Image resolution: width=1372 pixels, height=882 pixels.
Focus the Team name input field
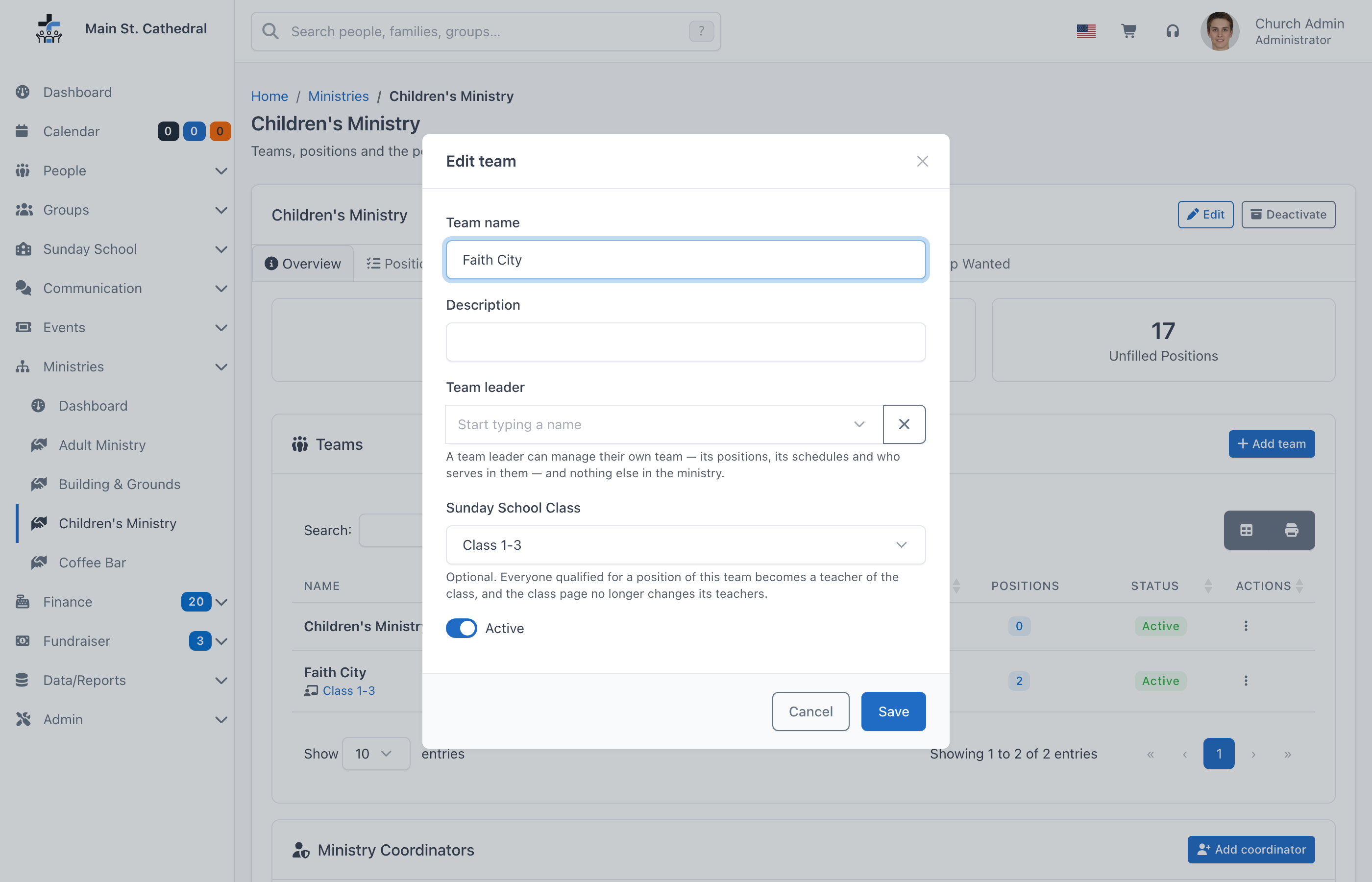(686, 260)
